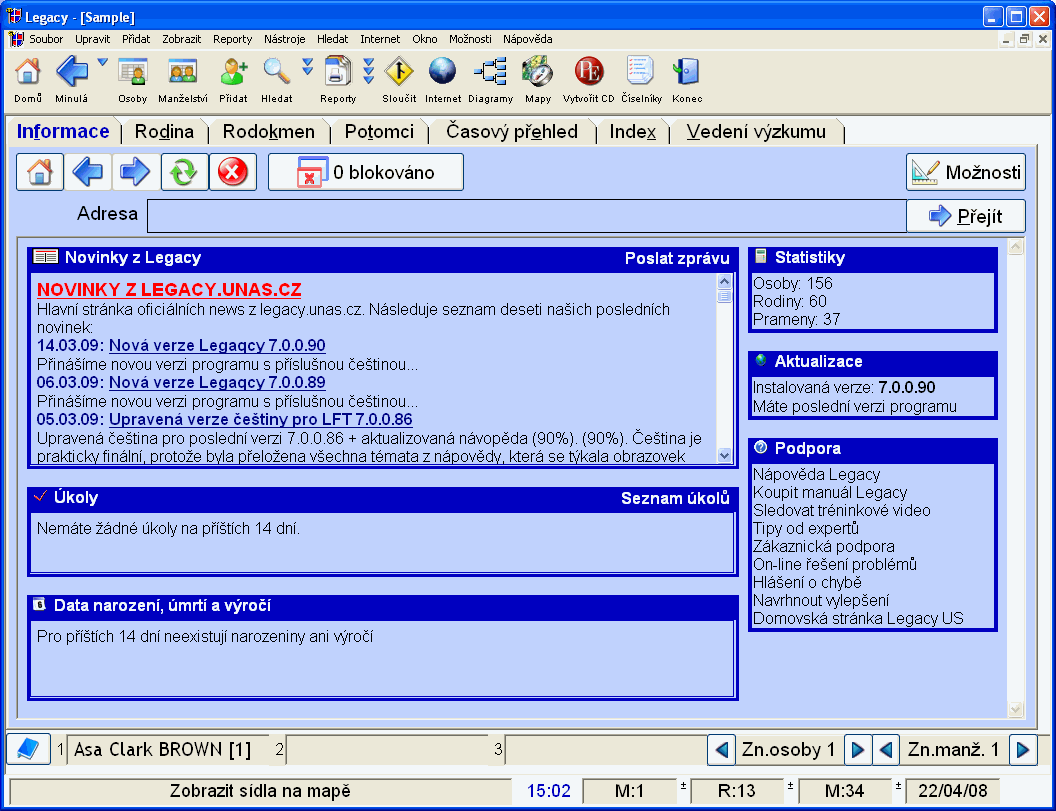Image resolution: width=1056 pixels, height=811 pixels.
Task: Open Mapy from the toolbar
Action: click(x=538, y=72)
